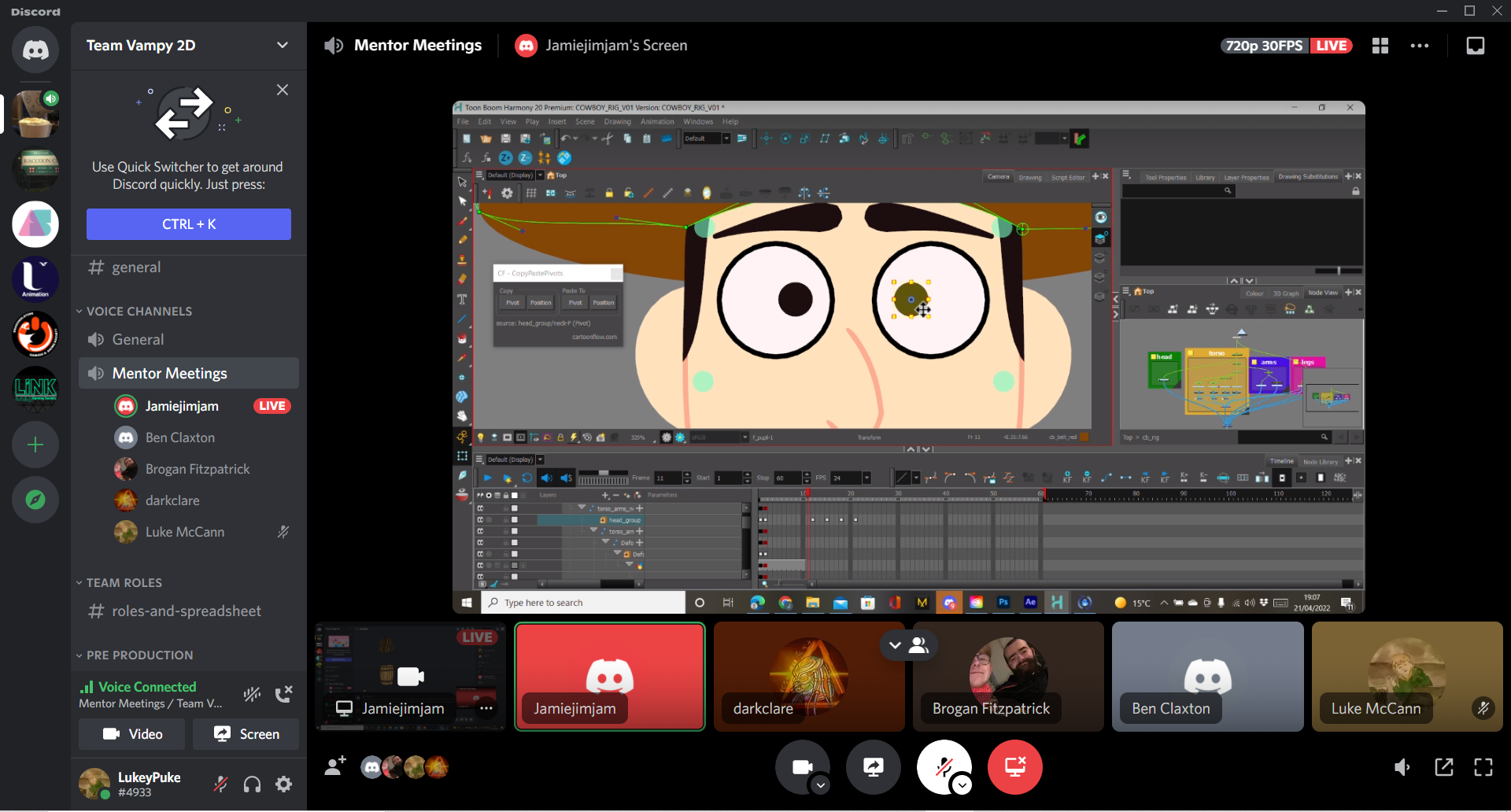Select the red bird server icon
Screen dimensions: 1511x812
35,334
